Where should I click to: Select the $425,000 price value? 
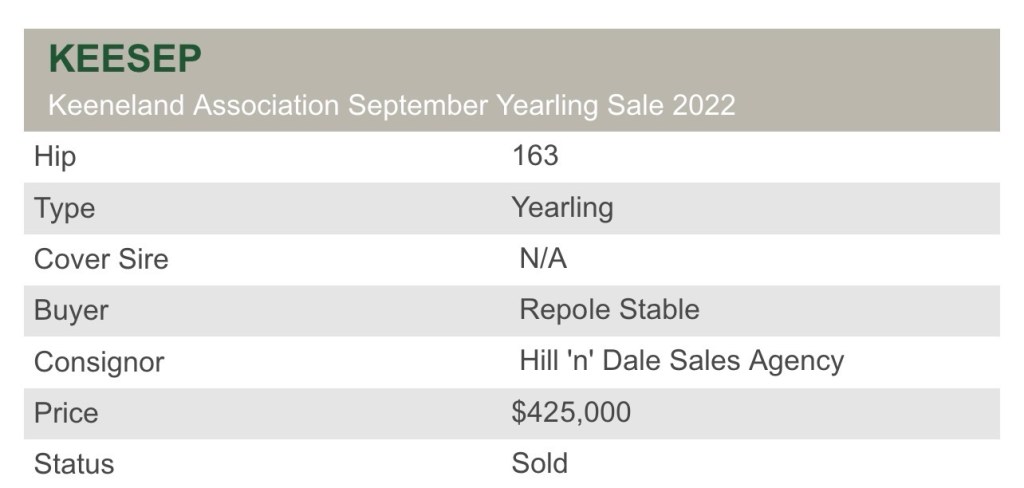pos(571,413)
